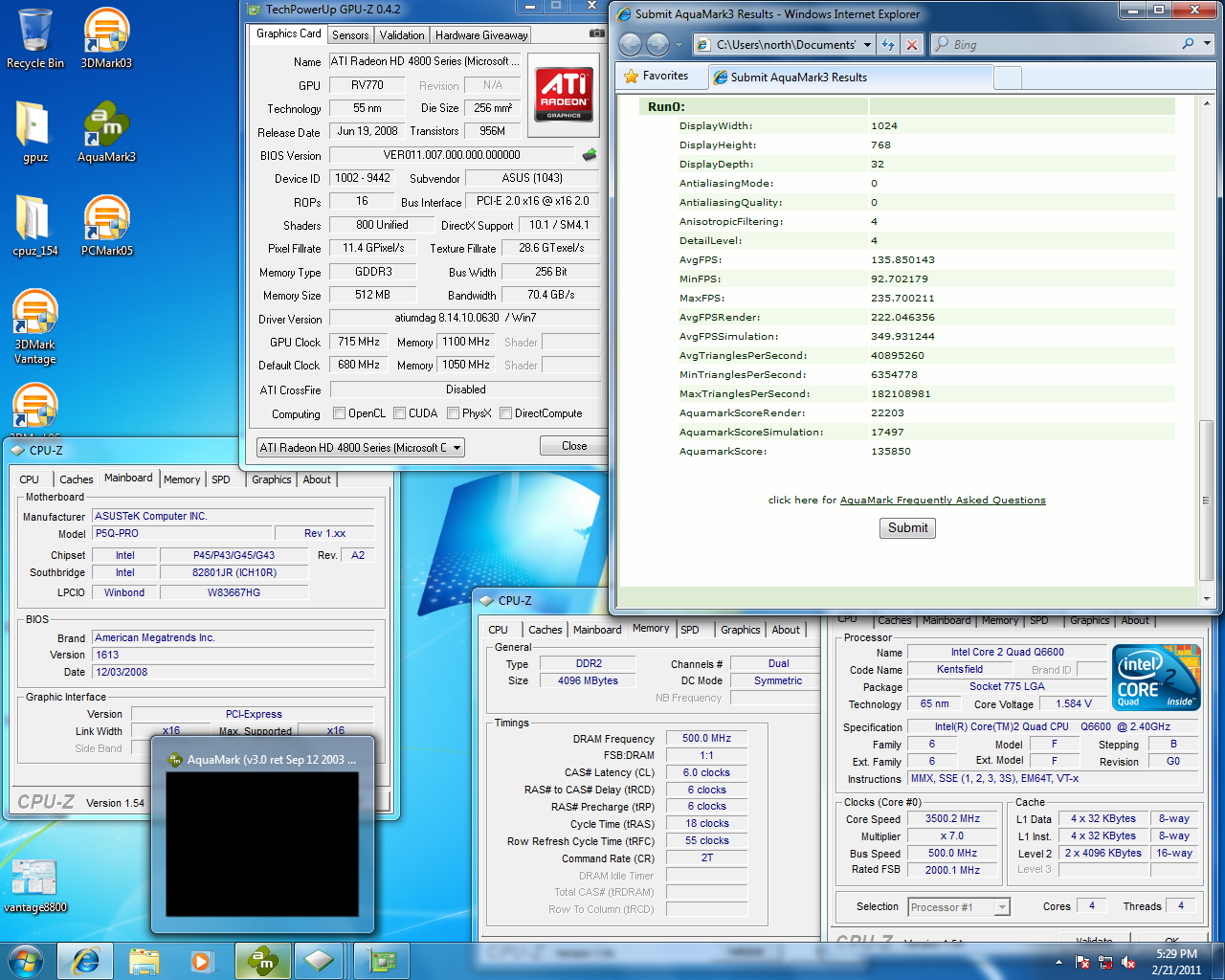Open the GPU selection dropdown in GPU-Z

[360, 447]
